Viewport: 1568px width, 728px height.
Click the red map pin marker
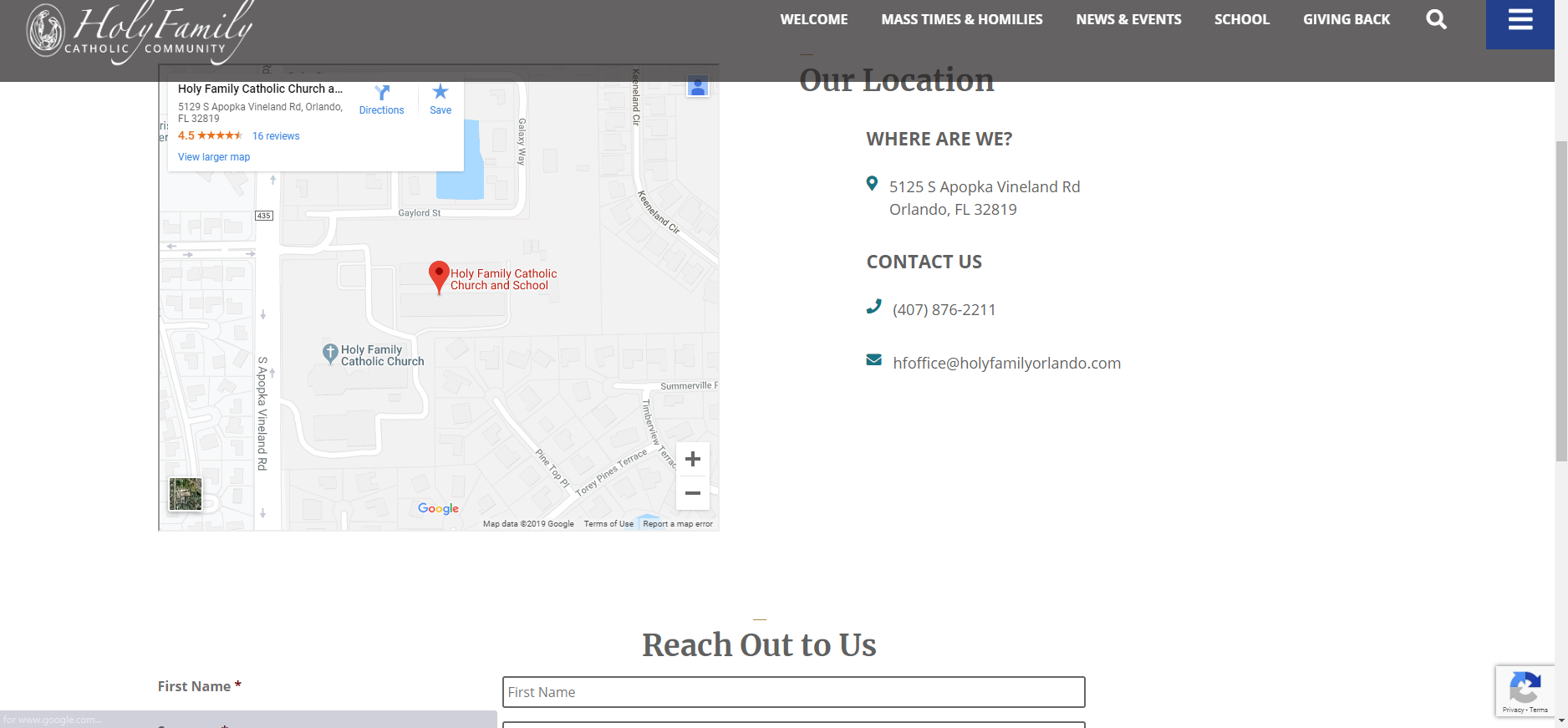[439, 275]
